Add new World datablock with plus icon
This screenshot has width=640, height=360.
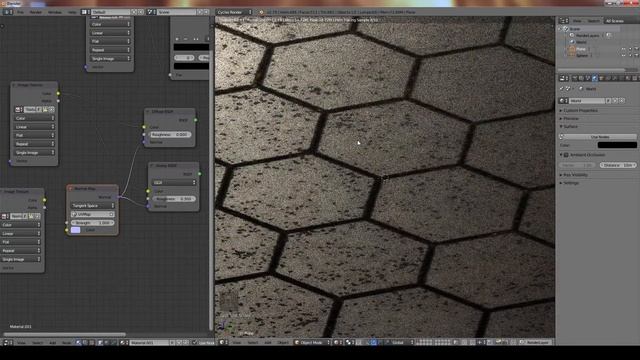616,100
